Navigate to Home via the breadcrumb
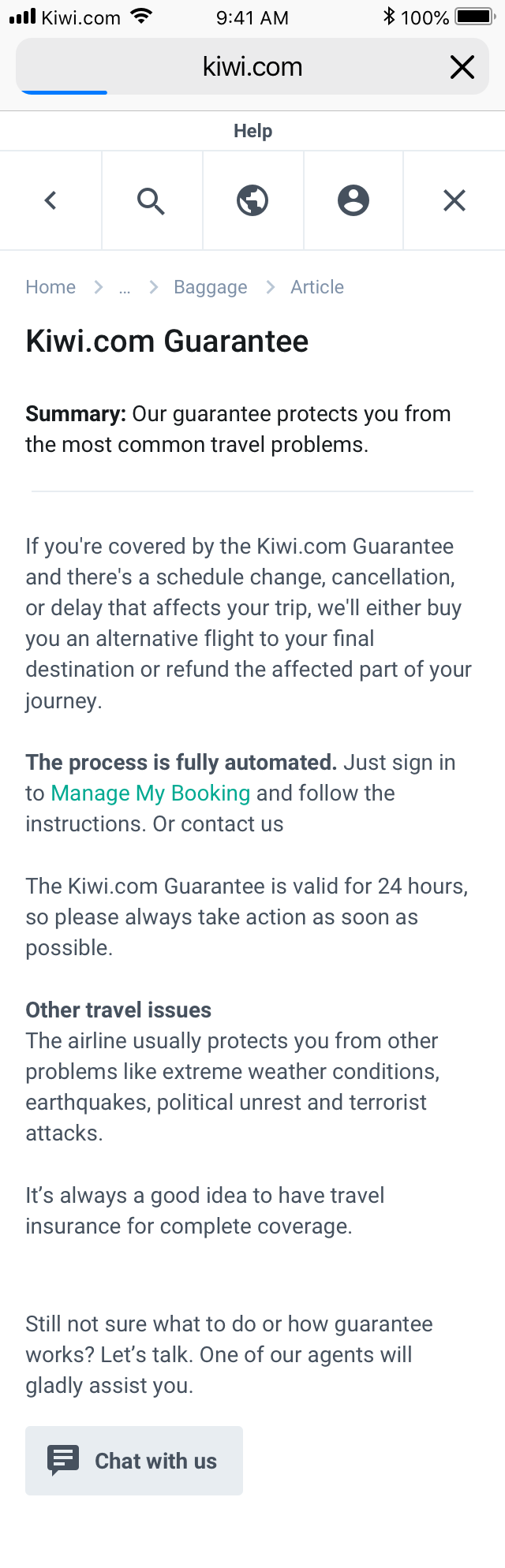Viewport: 505px width, 1568px height. [x=50, y=287]
